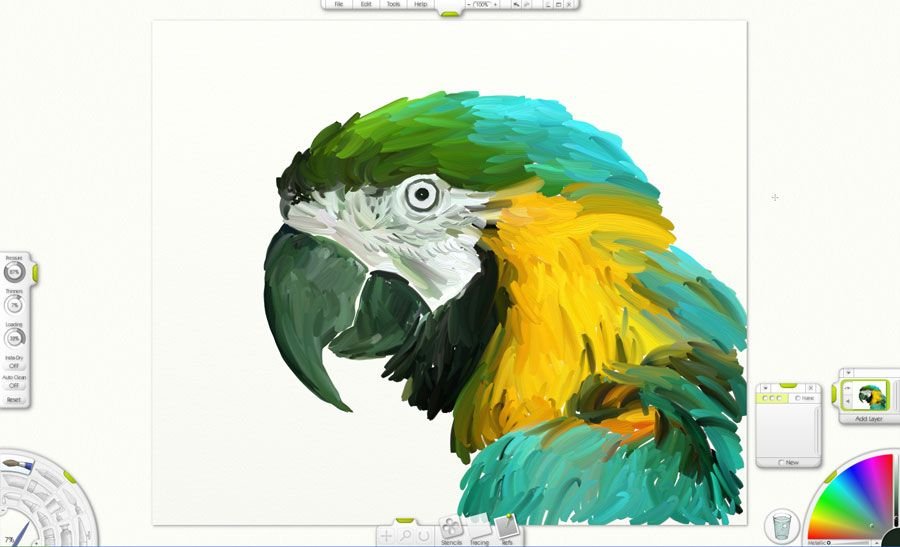
Task: Click New to add a color sample
Action: [x=788, y=462]
